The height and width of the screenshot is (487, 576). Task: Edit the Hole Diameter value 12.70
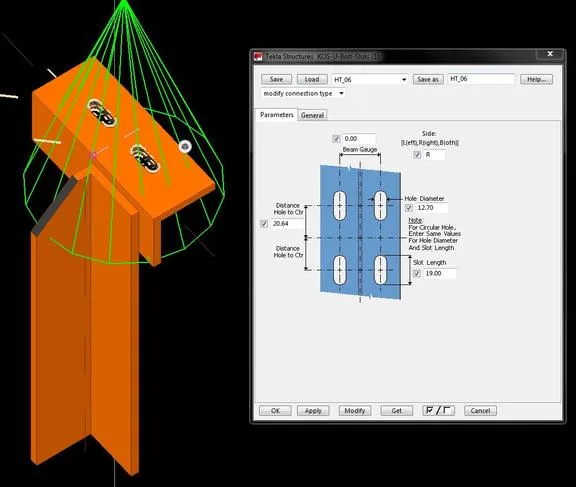coord(432,208)
